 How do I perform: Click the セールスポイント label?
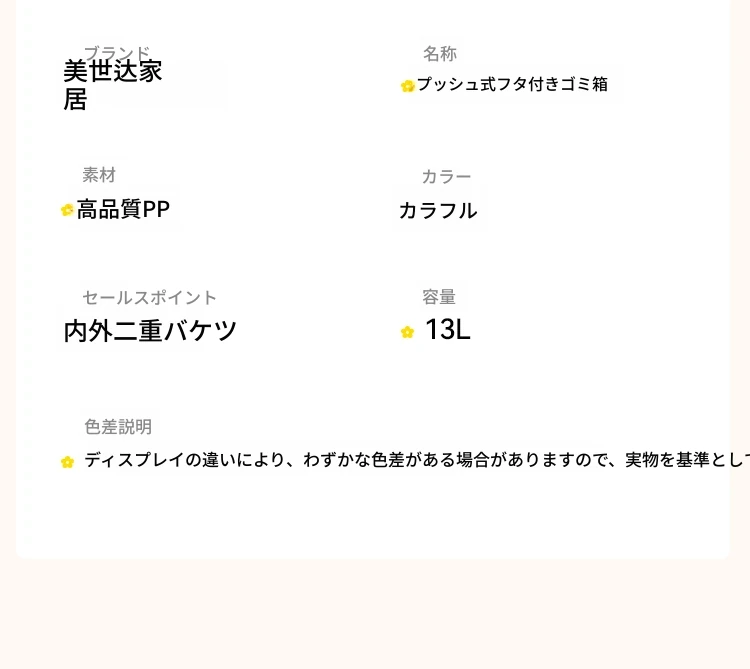coord(150,297)
